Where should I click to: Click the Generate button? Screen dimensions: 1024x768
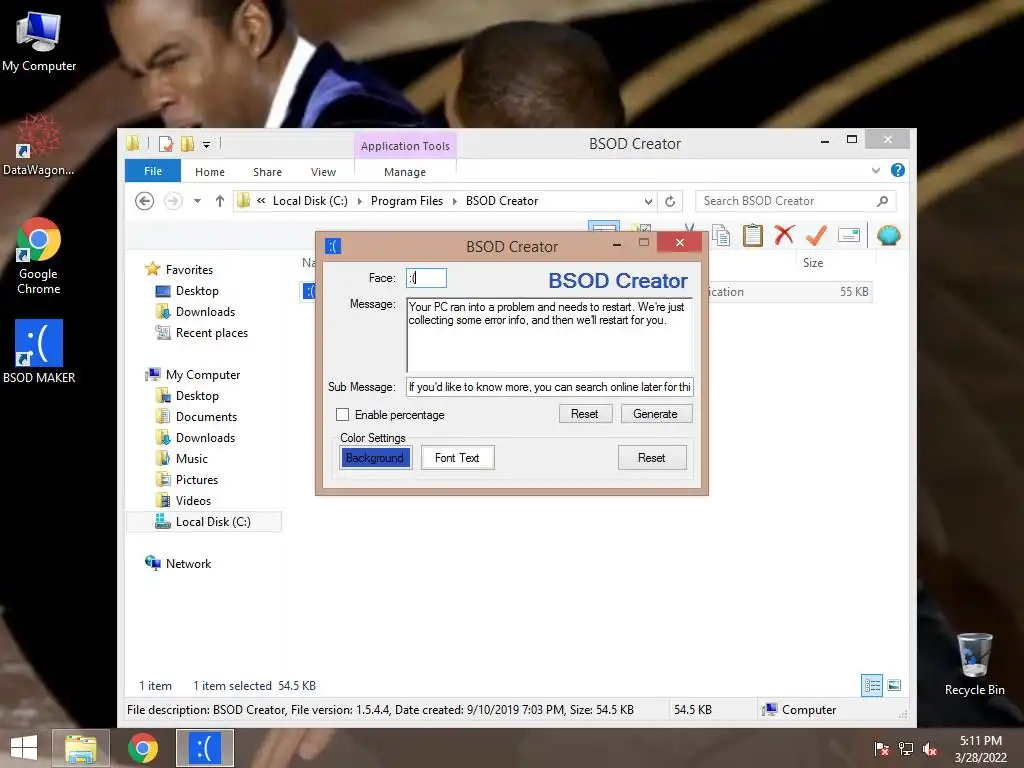(x=656, y=414)
